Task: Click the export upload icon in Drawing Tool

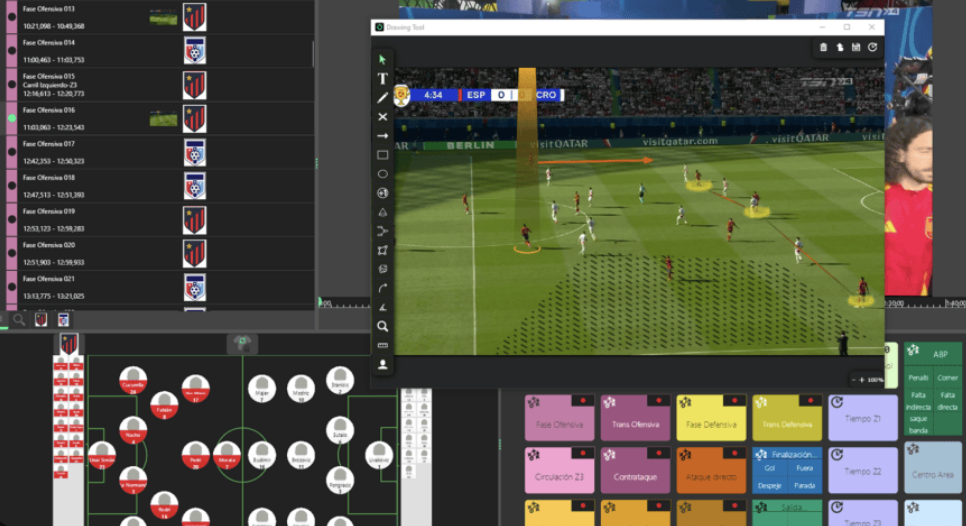Action: pyautogui.click(x=840, y=47)
